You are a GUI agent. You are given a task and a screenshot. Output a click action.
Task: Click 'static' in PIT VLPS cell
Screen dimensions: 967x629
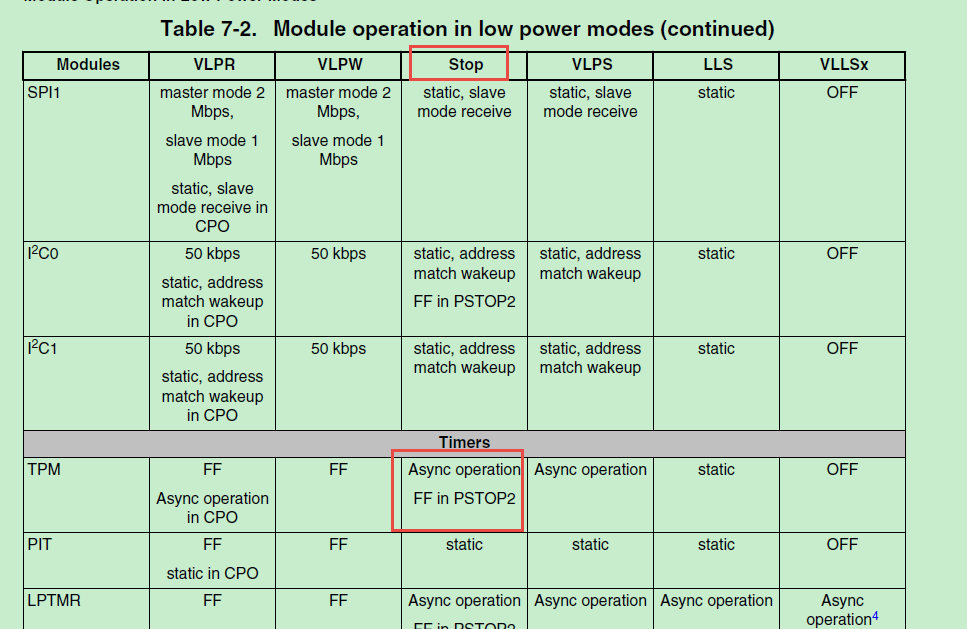tap(590, 545)
